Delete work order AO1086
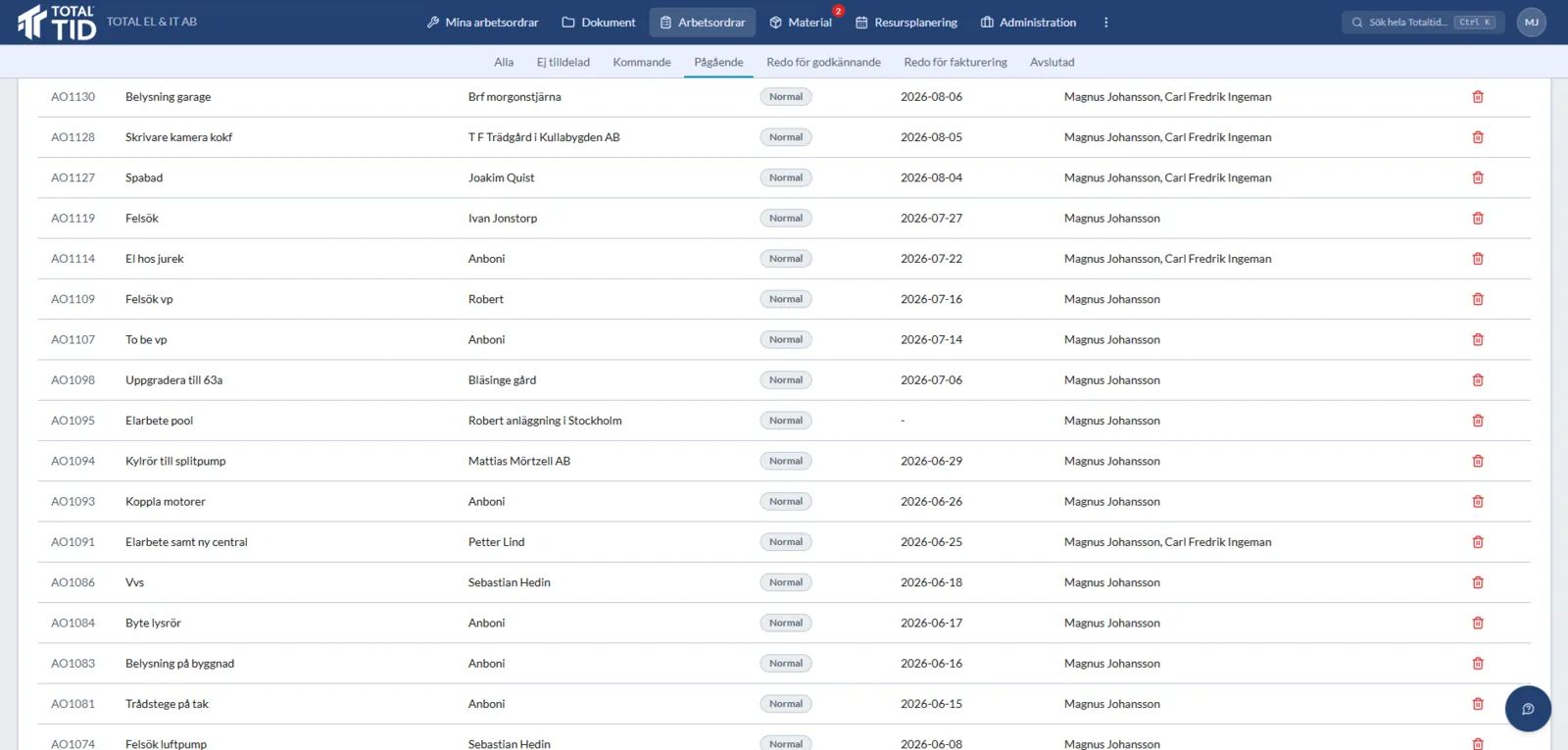 1478,582
